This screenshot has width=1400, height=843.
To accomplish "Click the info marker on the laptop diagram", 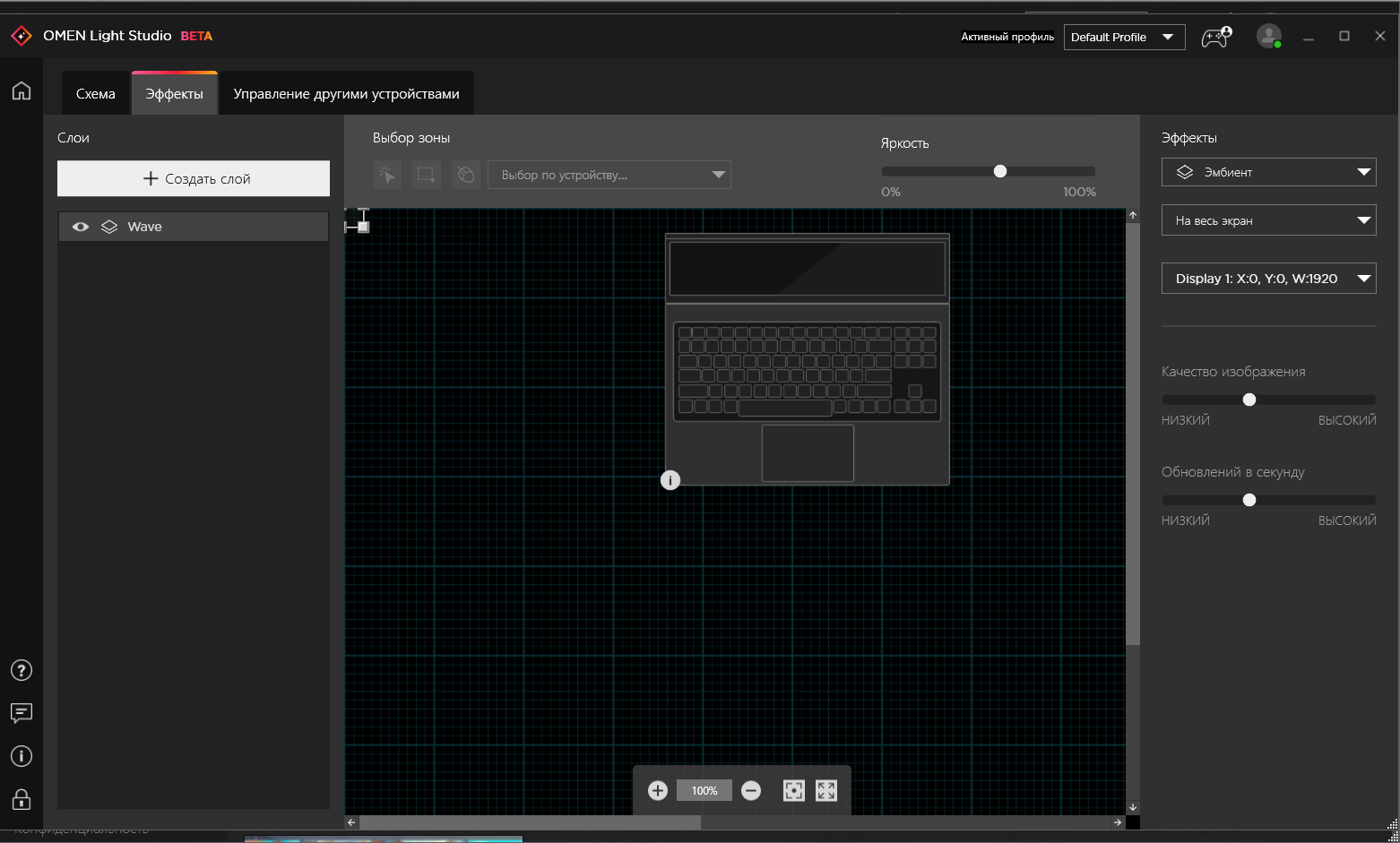I will tap(670, 480).
